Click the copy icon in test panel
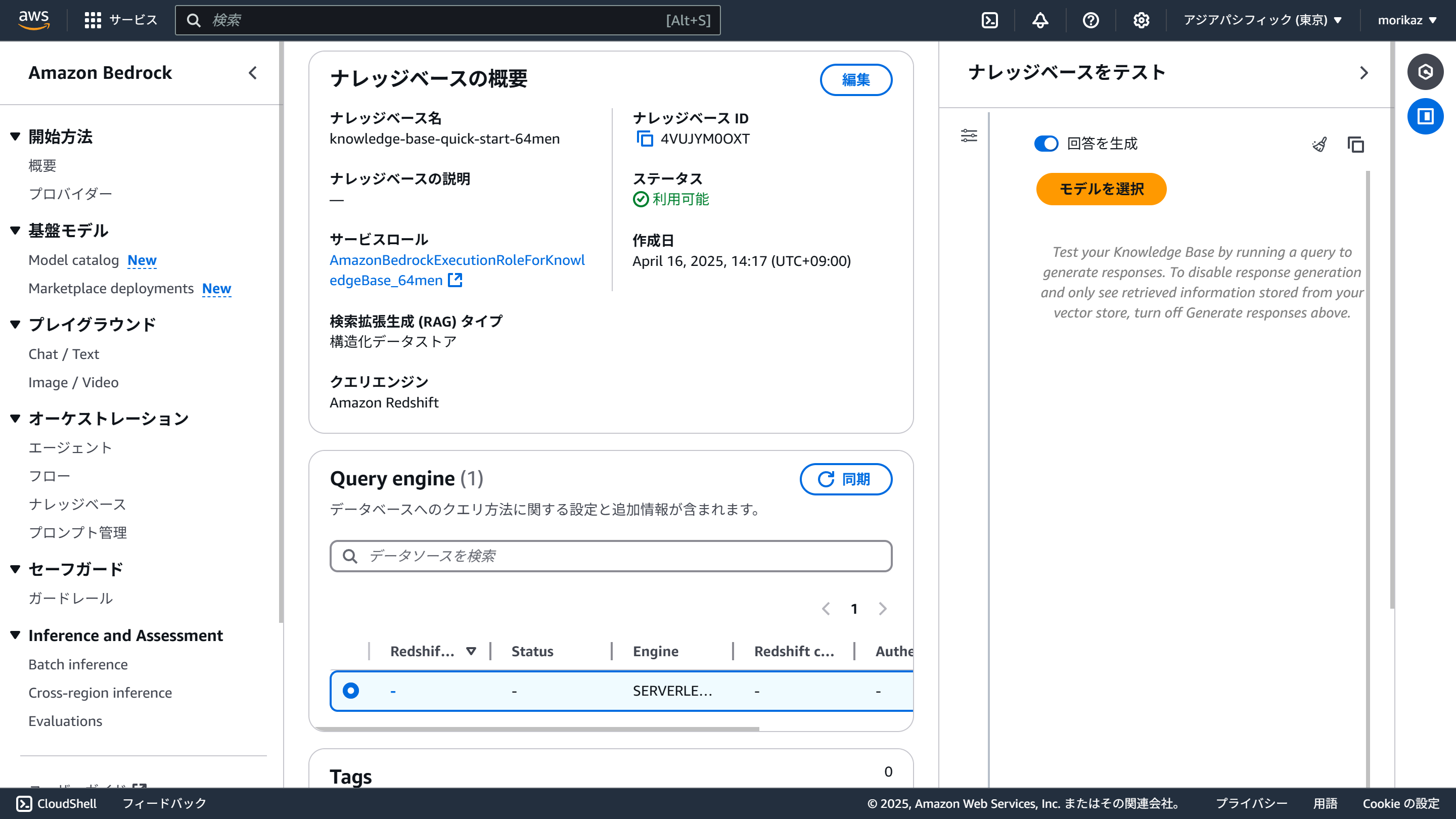Image resolution: width=1456 pixels, height=819 pixels. [1355, 145]
